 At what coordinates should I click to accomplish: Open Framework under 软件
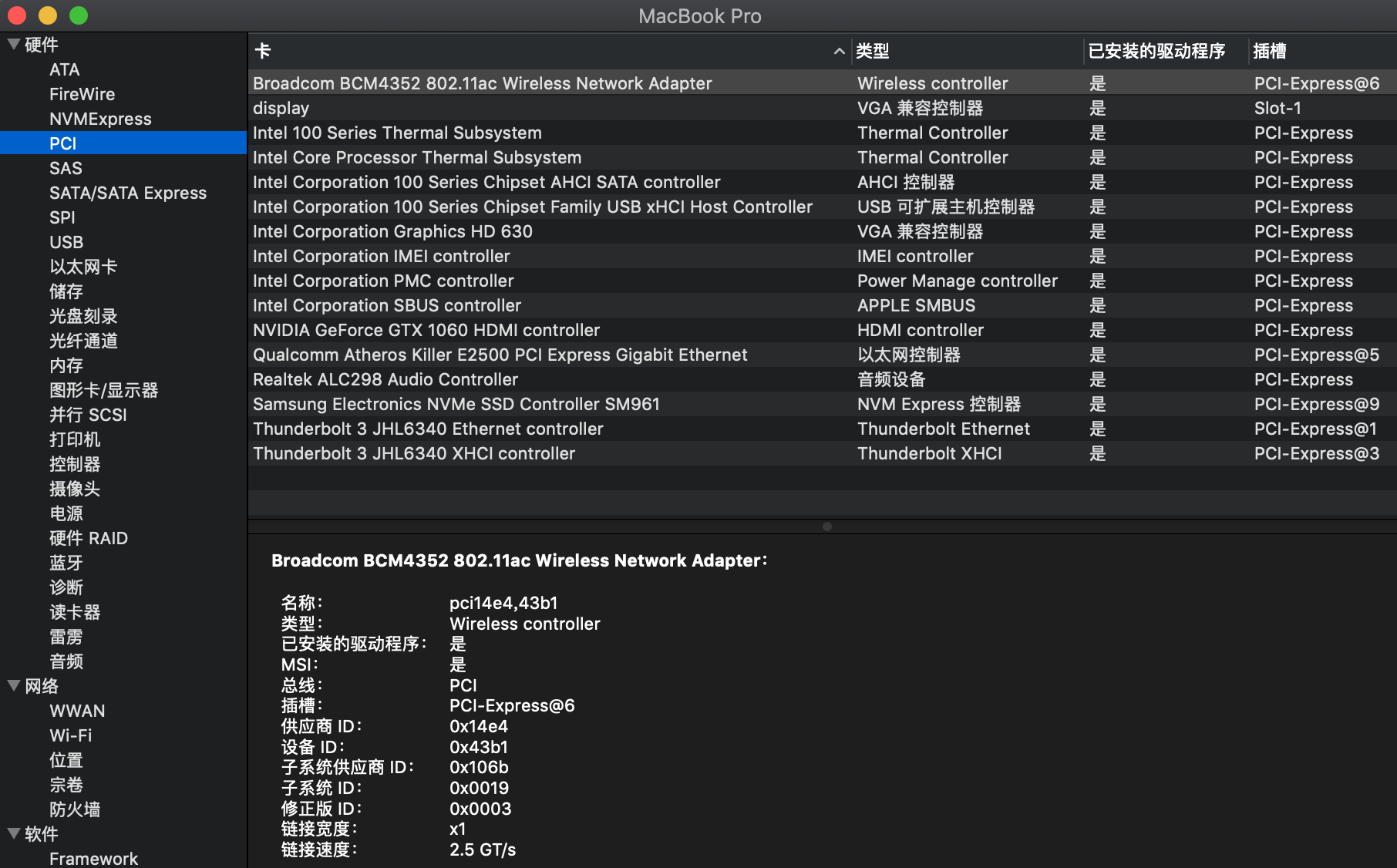pos(93,859)
